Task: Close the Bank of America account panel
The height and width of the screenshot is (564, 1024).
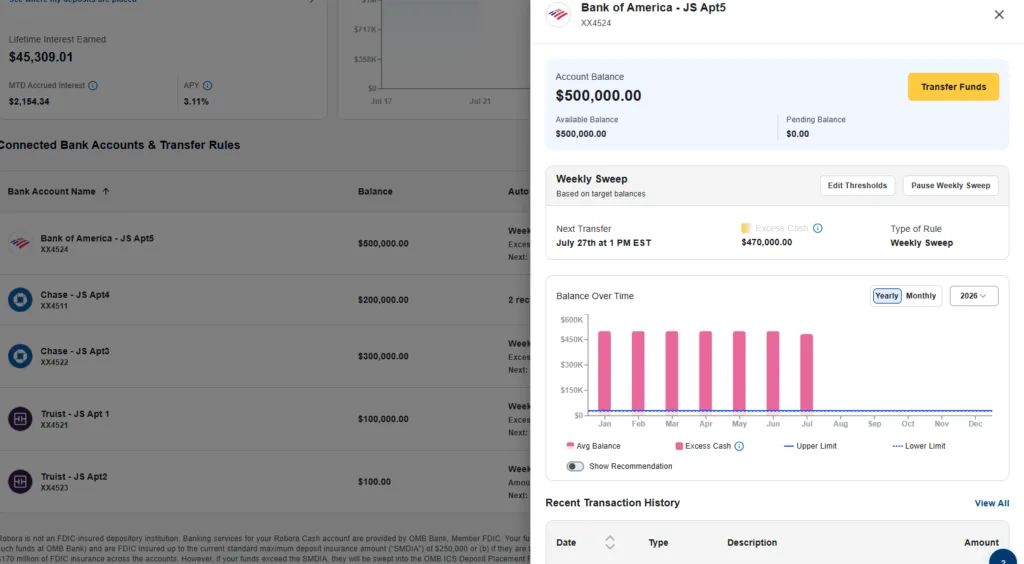Action: pyautogui.click(x=999, y=14)
